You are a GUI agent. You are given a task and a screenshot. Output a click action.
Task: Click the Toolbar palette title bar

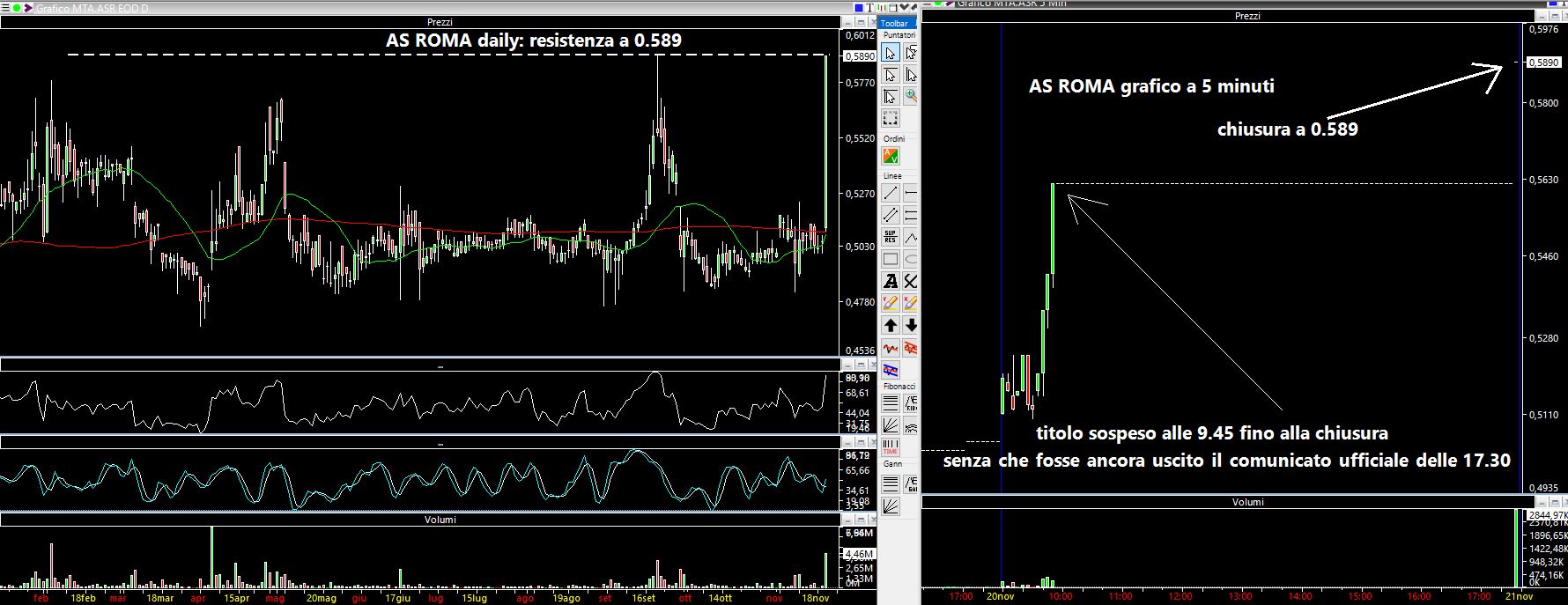click(899, 23)
